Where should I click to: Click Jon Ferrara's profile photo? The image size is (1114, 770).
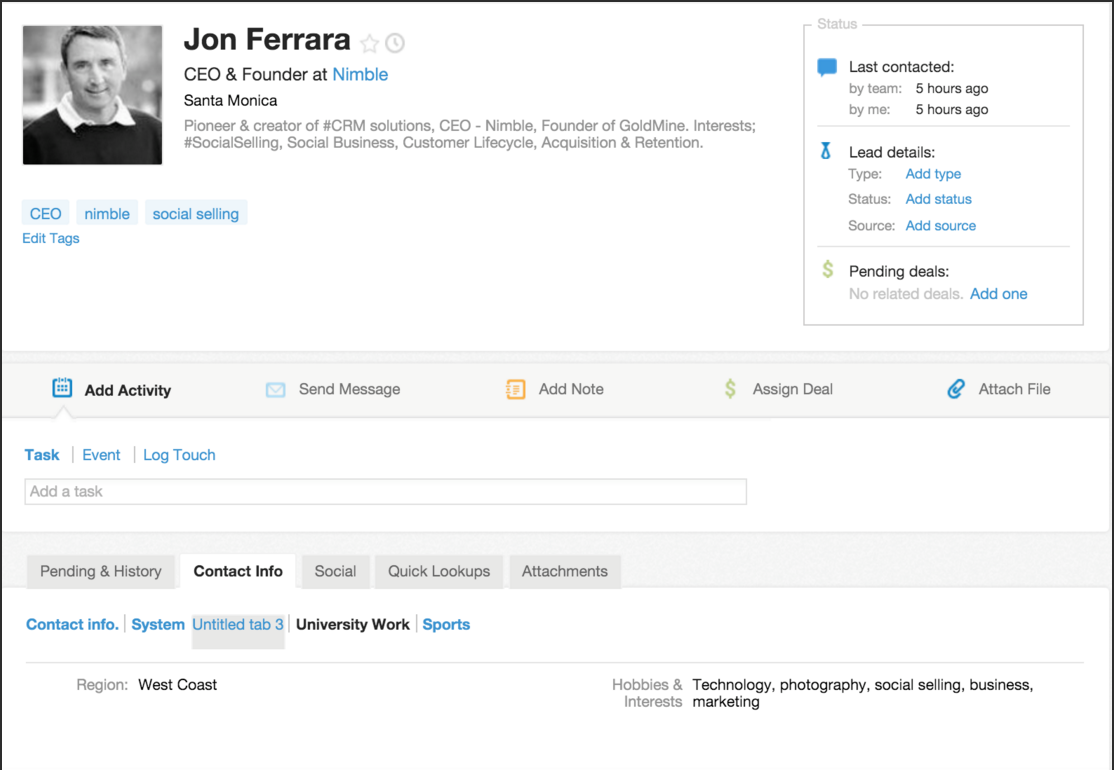(x=92, y=95)
